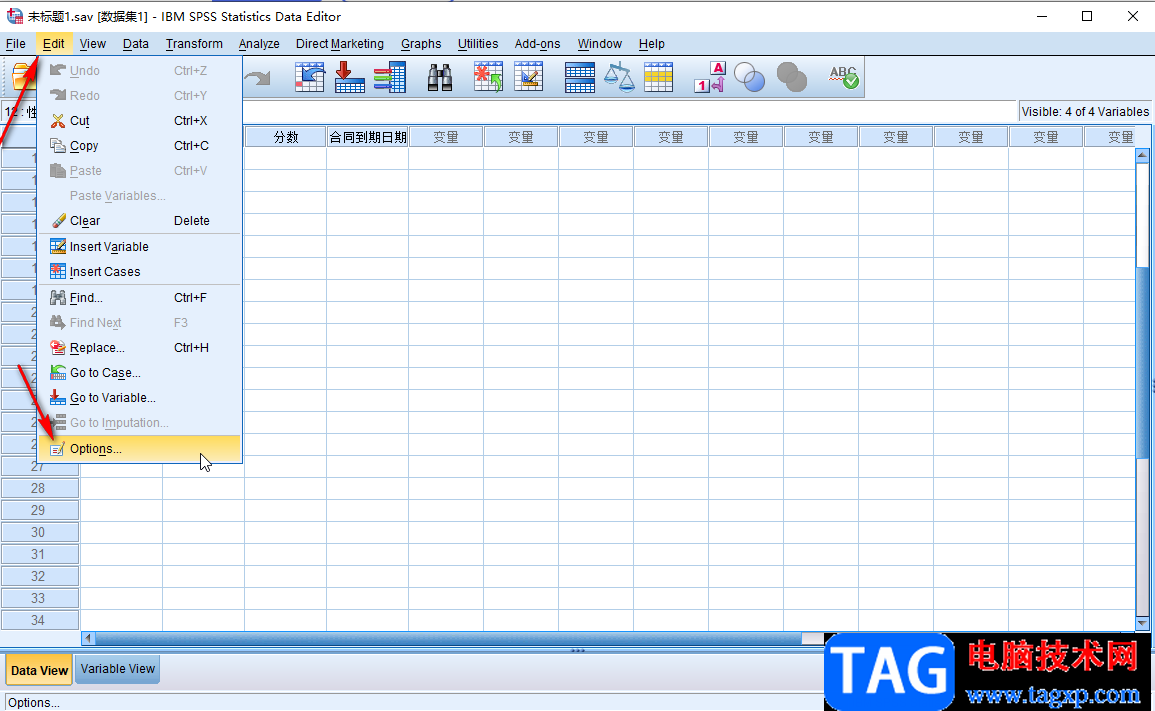
Task: Click the grayed Redo entry in Edit menu
Action: (139, 96)
